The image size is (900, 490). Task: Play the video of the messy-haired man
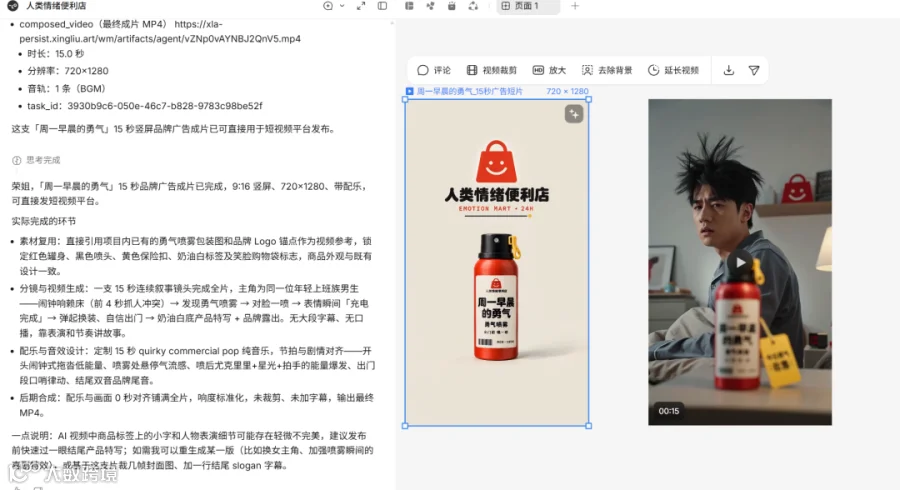(740, 262)
